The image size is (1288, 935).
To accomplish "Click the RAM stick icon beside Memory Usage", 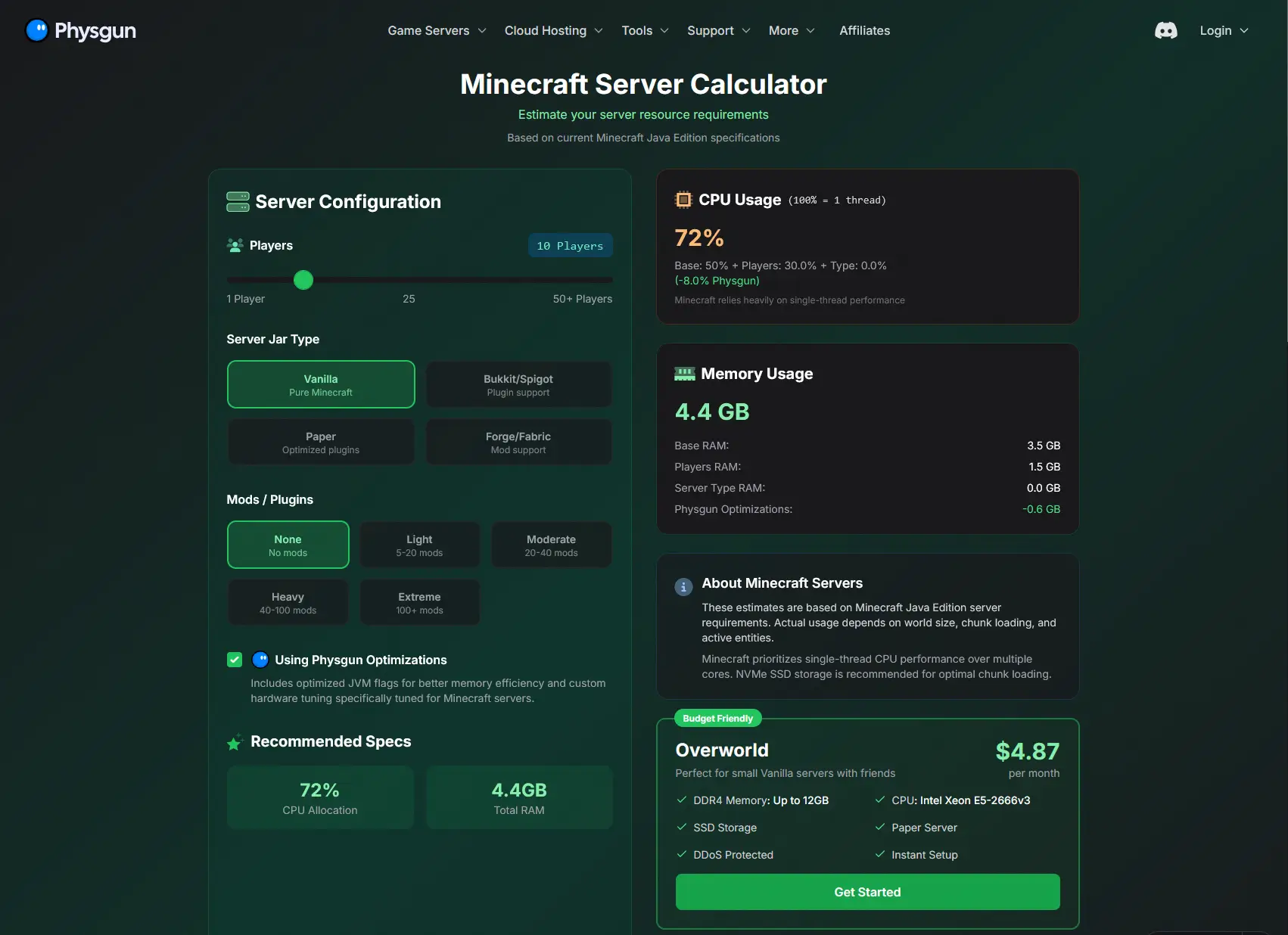I will coord(684,373).
